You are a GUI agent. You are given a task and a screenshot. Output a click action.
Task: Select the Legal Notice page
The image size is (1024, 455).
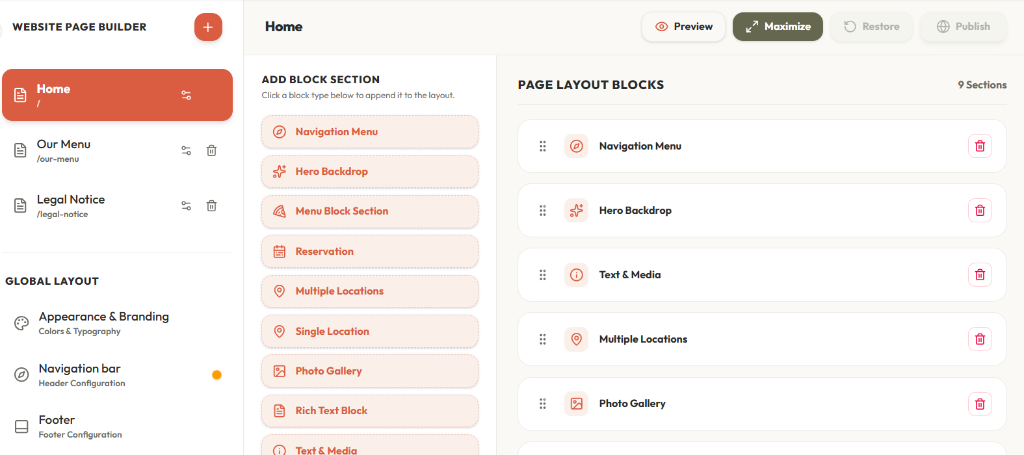(118, 206)
